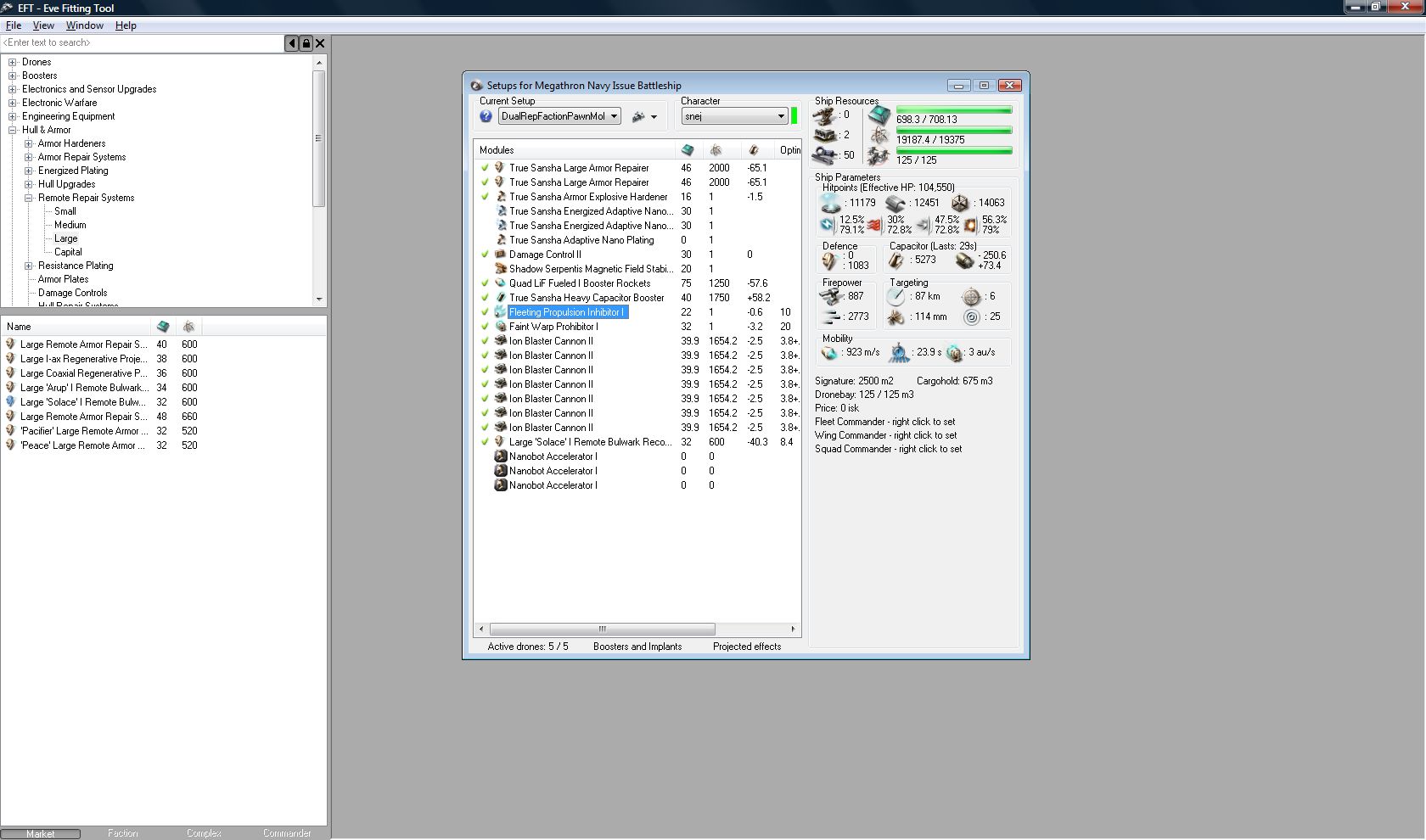Click the powergrid usage bar above 19187.4 / 19375
Screen dimensions: 1426x840
pyautogui.click(x=954, y=131)
